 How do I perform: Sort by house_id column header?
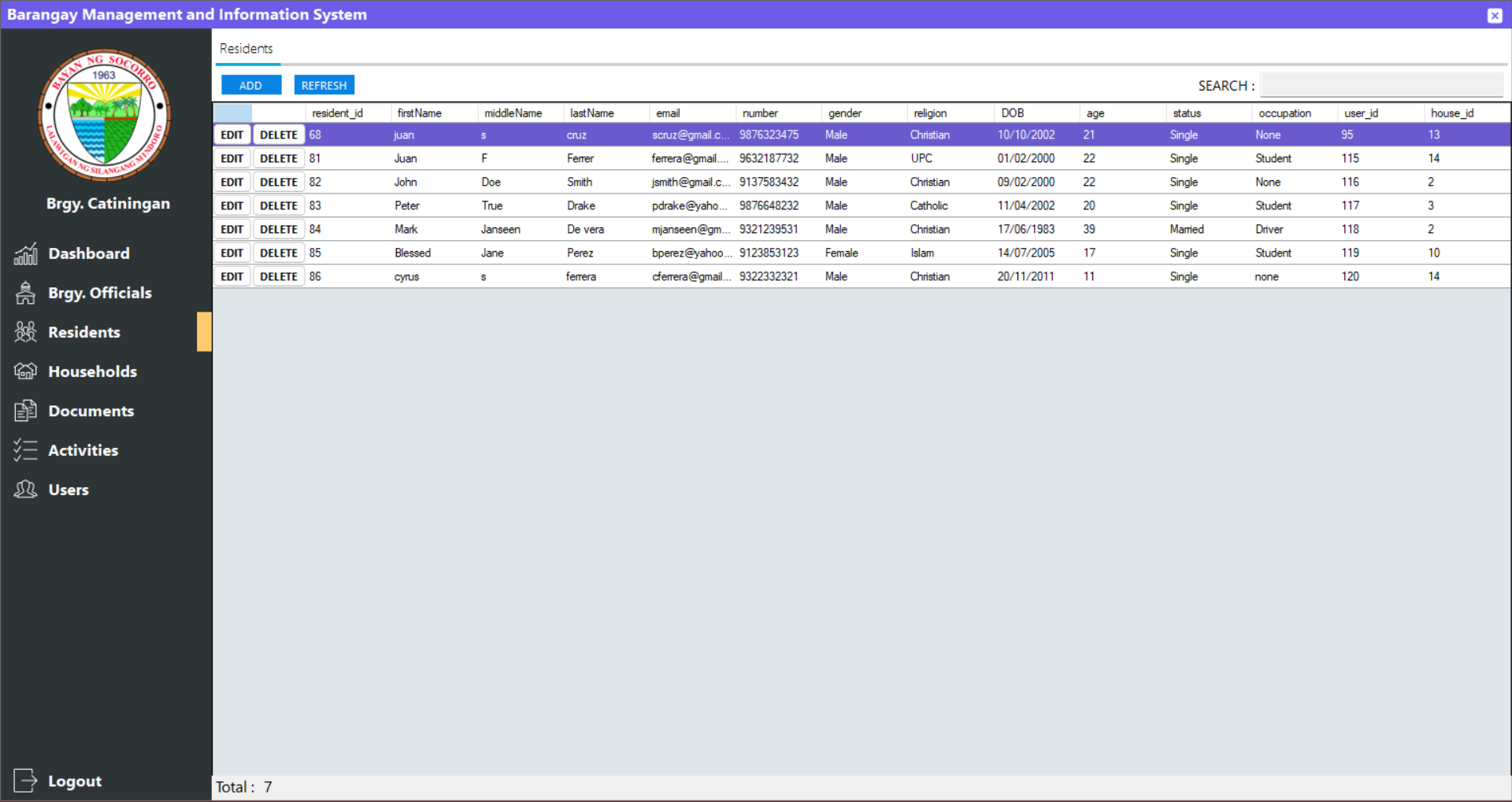tap(1467, 113)
